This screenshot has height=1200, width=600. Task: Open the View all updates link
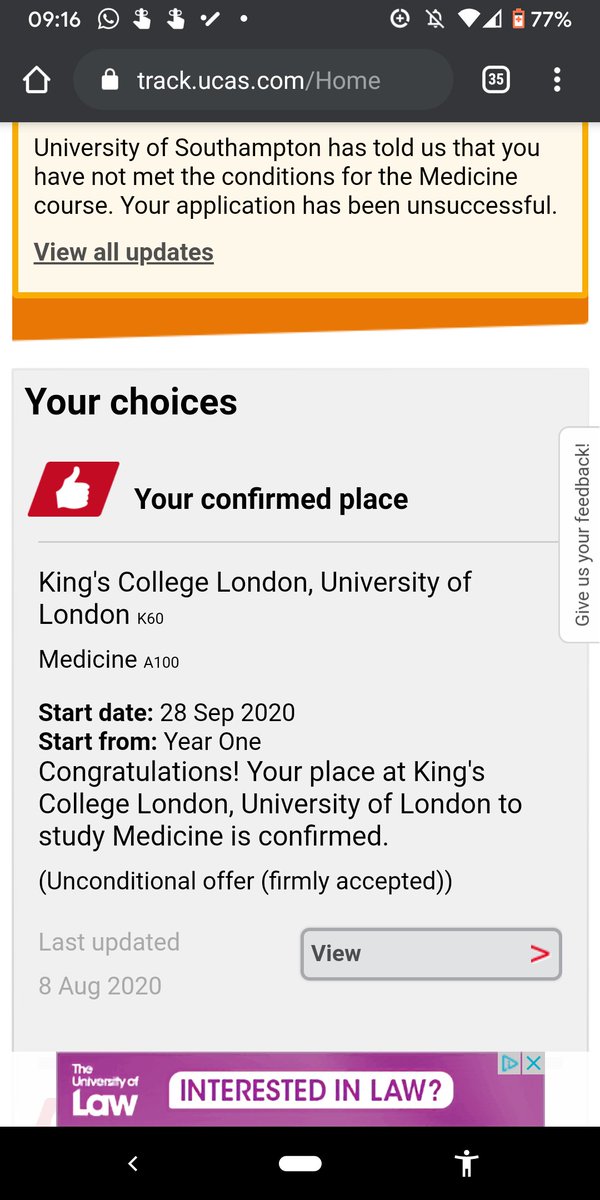tap(123, 252)
